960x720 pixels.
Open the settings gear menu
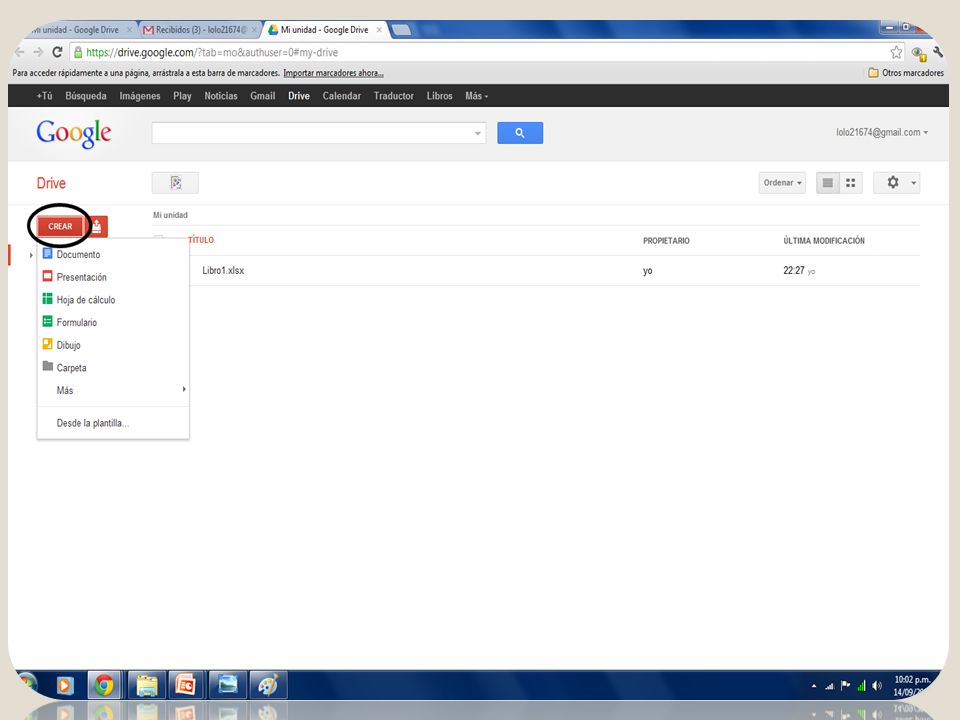pyautogui.click(x=896, y=182)
